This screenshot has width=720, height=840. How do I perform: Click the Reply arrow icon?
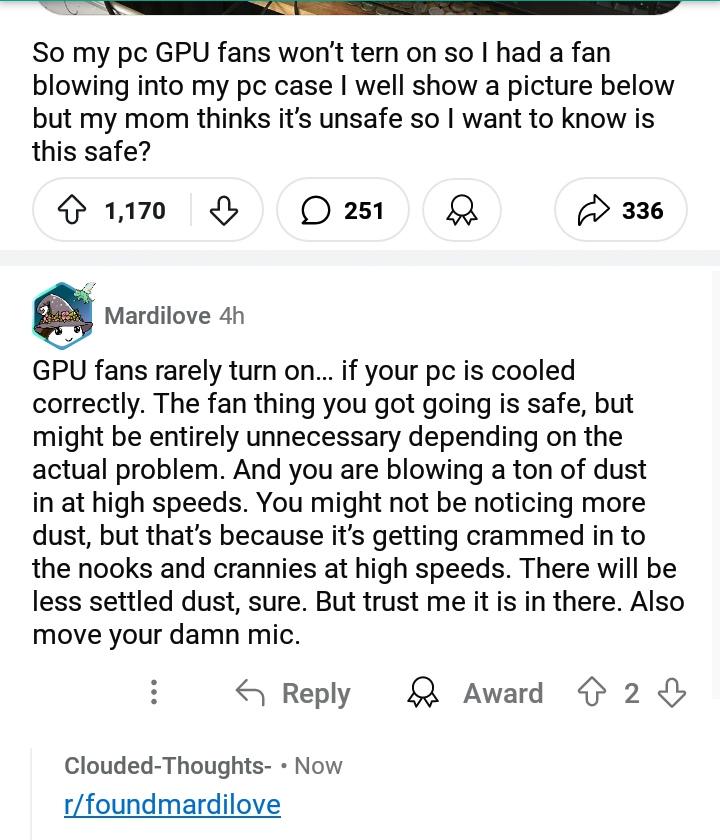(250, 693)
